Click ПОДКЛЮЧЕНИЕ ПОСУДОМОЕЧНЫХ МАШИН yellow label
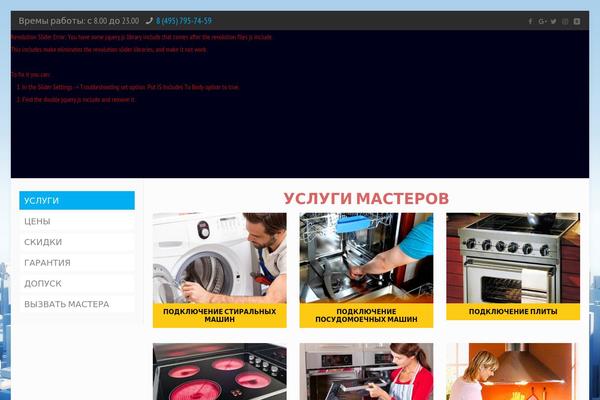 [367, 315]
